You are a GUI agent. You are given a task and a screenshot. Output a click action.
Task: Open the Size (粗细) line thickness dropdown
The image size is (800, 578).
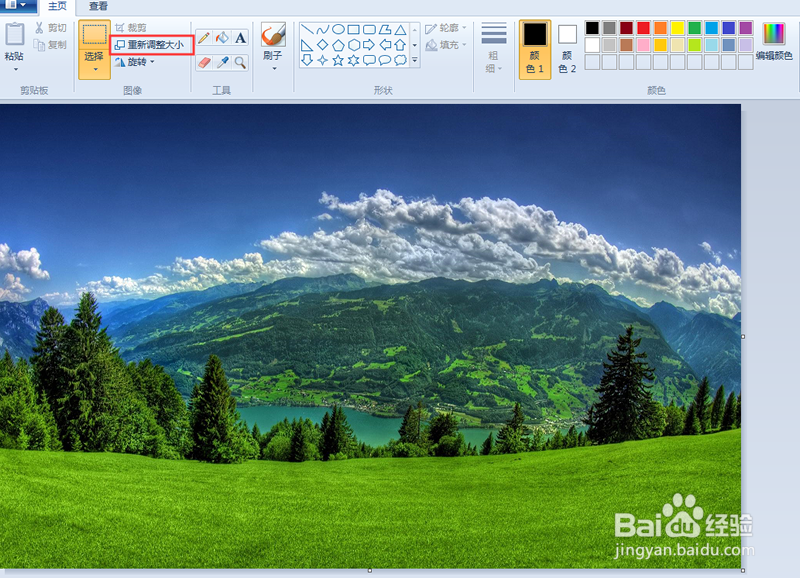(x=493, y=48)
